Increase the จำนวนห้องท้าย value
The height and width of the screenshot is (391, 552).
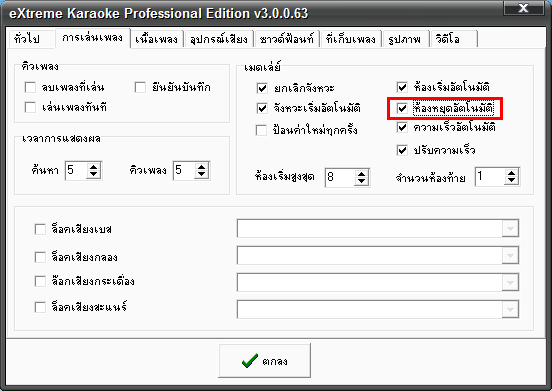(x=512, y=173)
